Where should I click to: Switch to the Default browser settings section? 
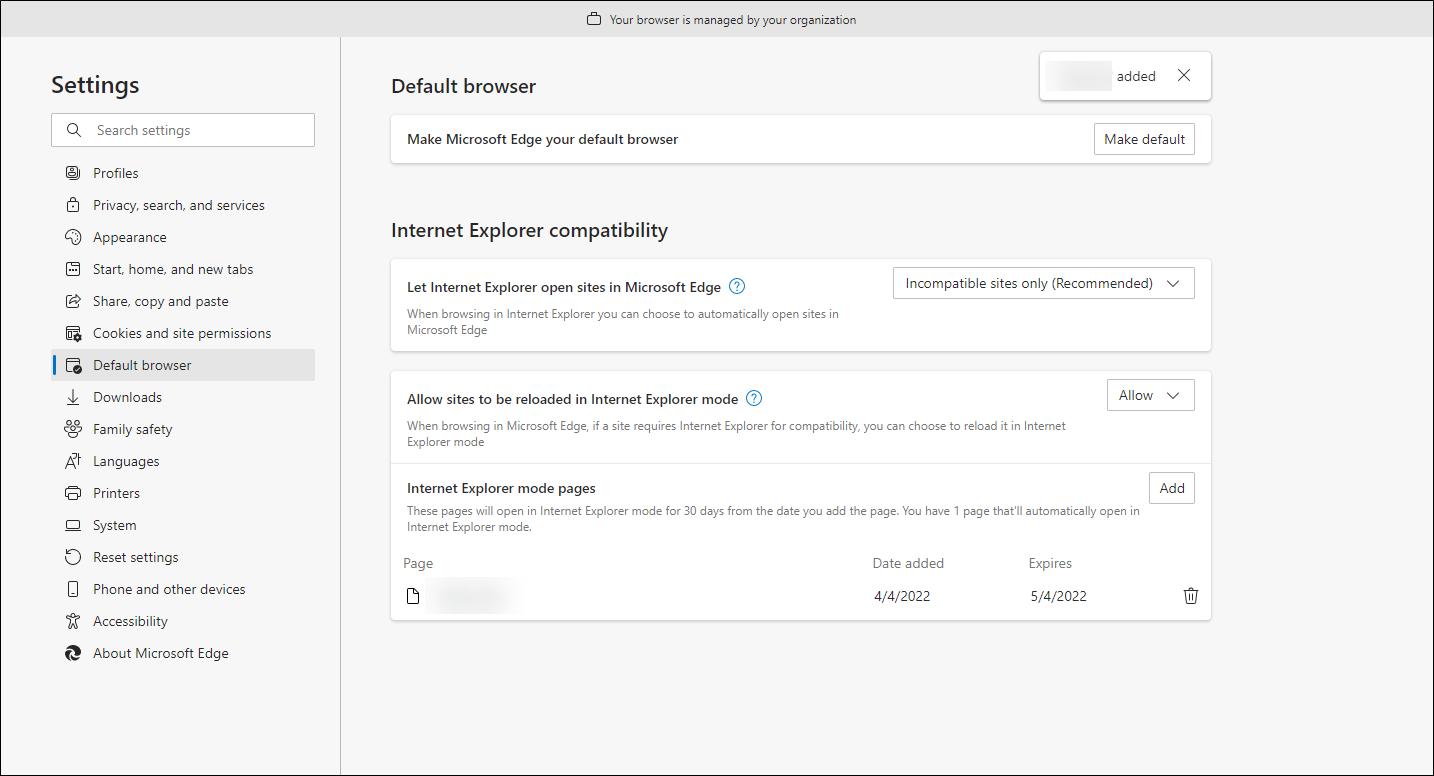coord(141,364)
